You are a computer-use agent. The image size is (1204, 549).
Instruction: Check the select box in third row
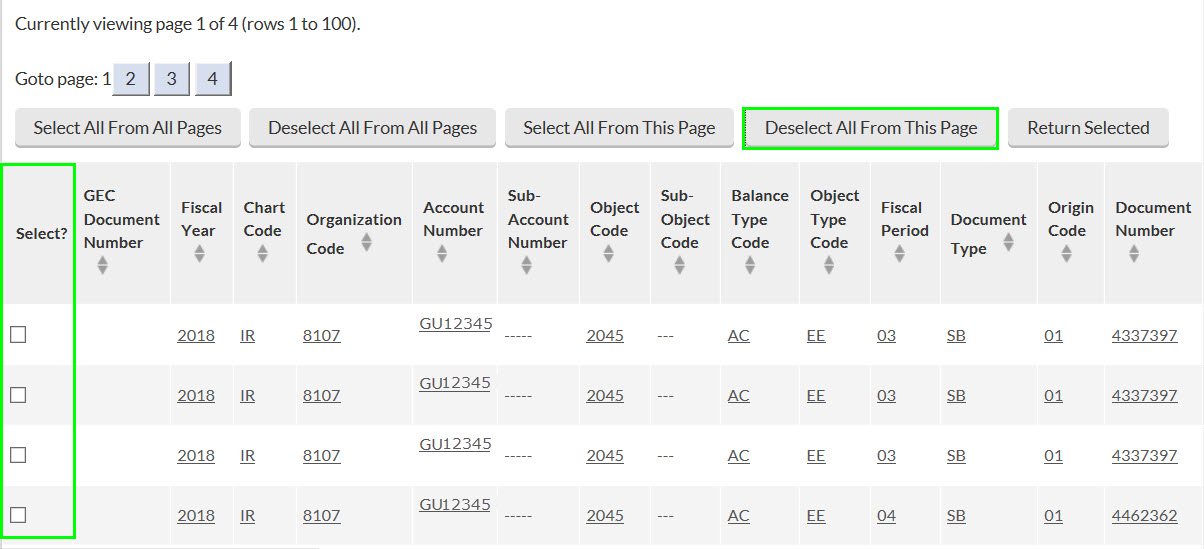(18, 455)
